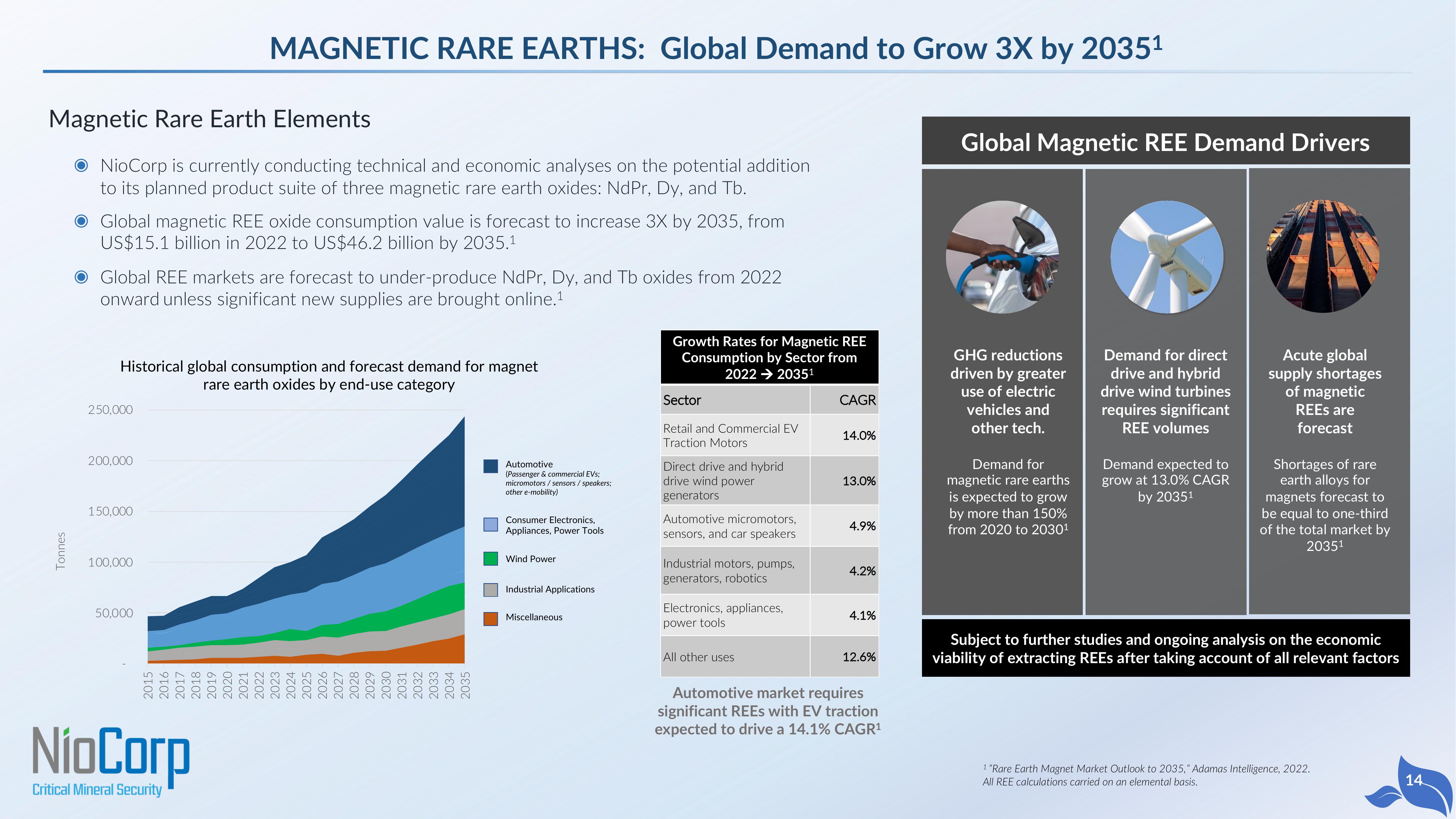Click the NioCorp logo
Image resolution: width=1456 pixels, height=819 pixels.
pos(111,761)
